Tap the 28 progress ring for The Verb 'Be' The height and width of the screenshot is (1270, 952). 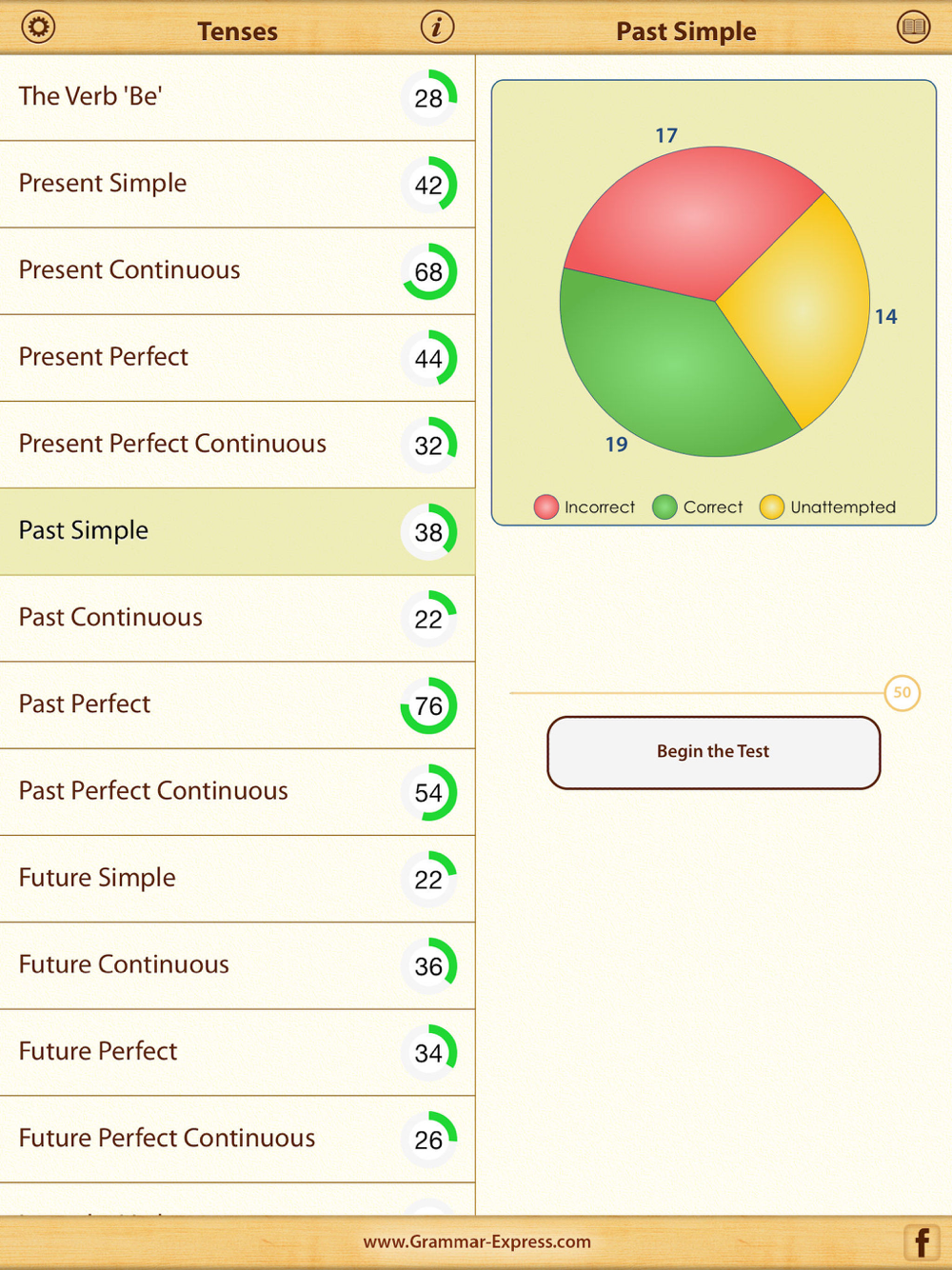point(428,97)
